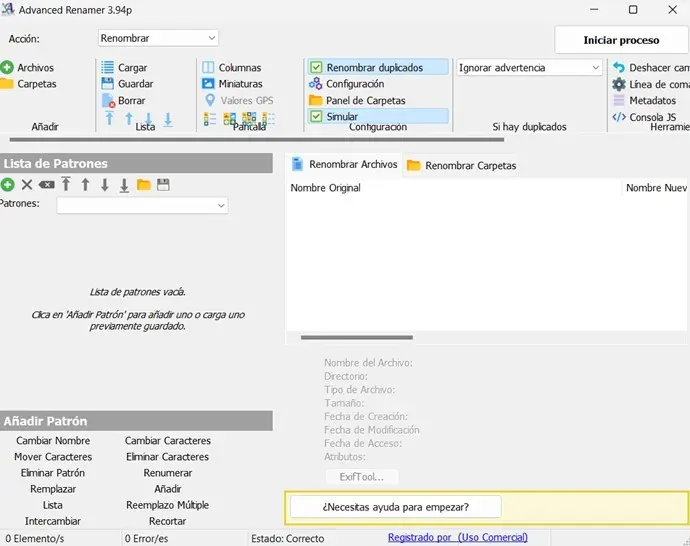Screen dimensions: 690x546
Task: Choose Lista under Añadir Patrón
Action: 53,505
